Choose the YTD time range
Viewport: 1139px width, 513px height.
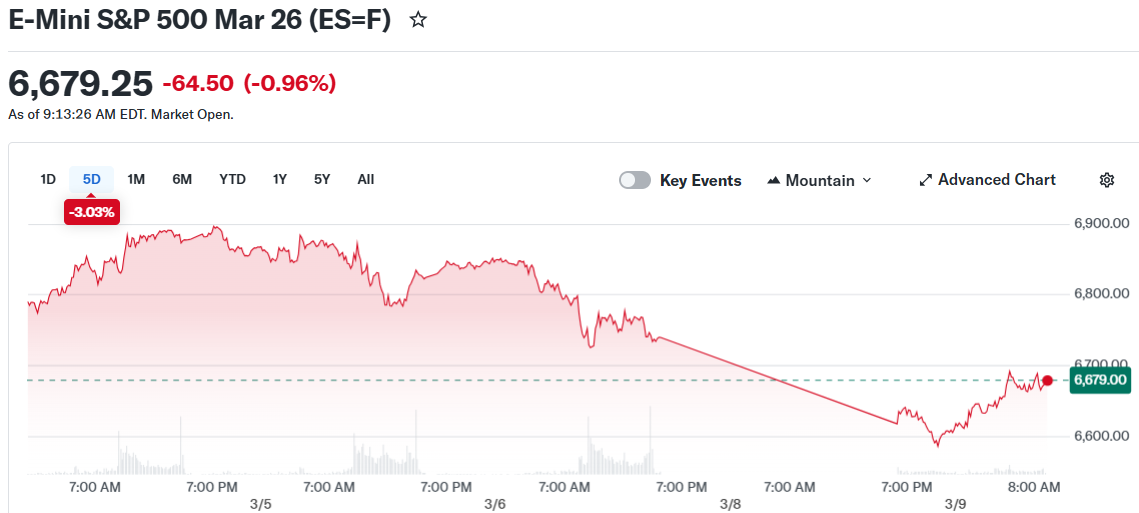tap(232, 179)
